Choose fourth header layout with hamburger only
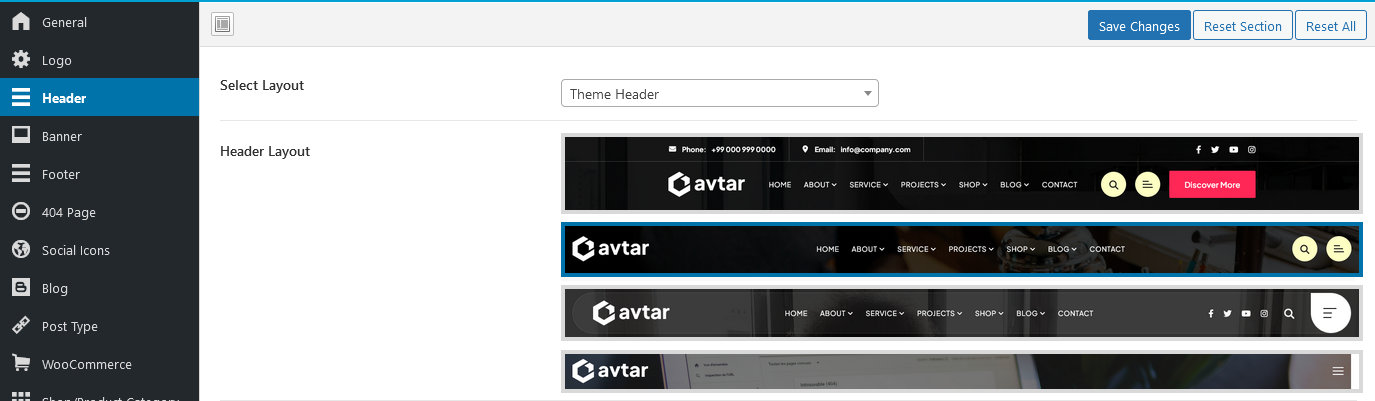Viewport: 1375px width, 401px height. click(961, 371)
